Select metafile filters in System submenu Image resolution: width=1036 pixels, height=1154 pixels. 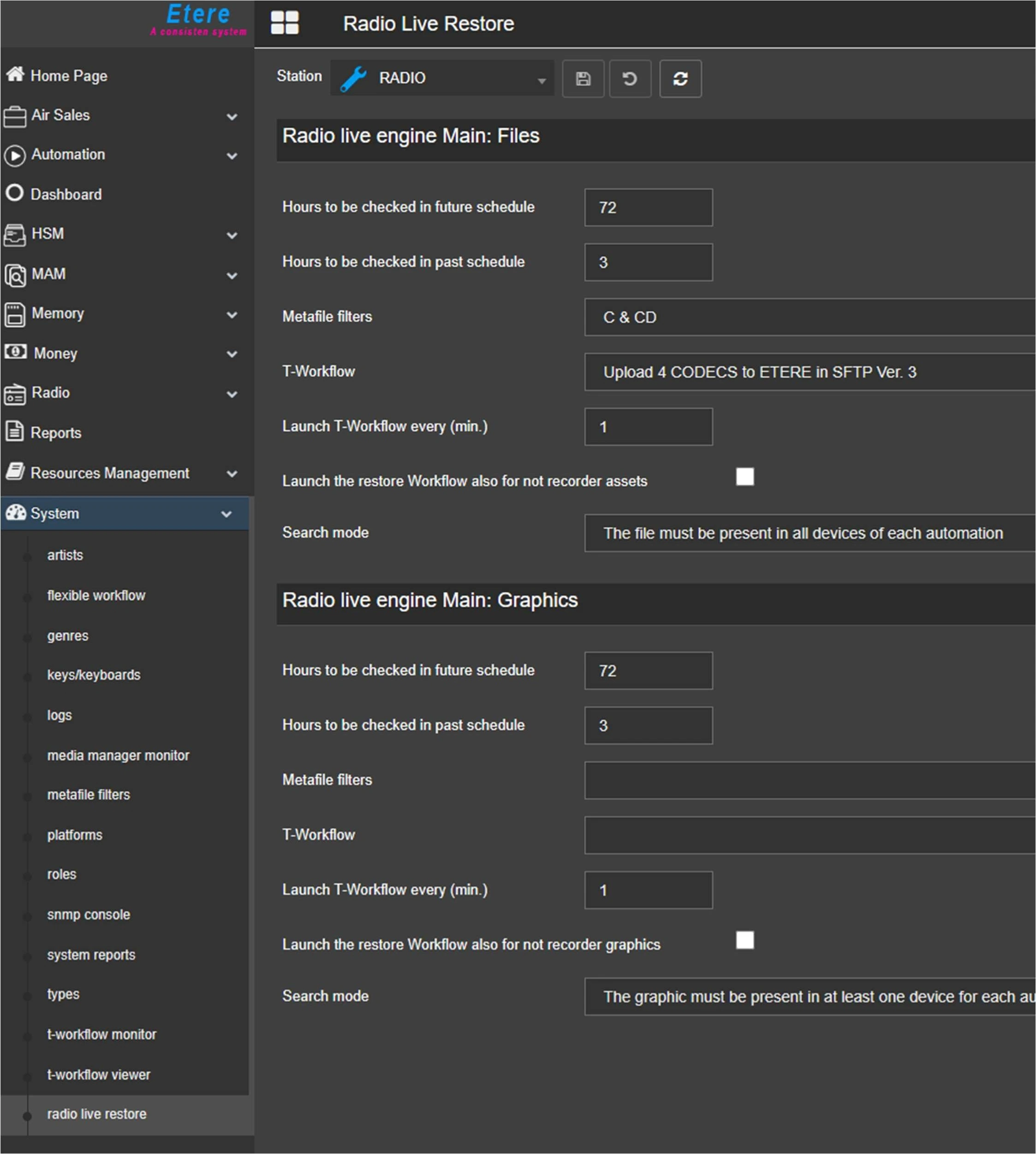(88, 794)
